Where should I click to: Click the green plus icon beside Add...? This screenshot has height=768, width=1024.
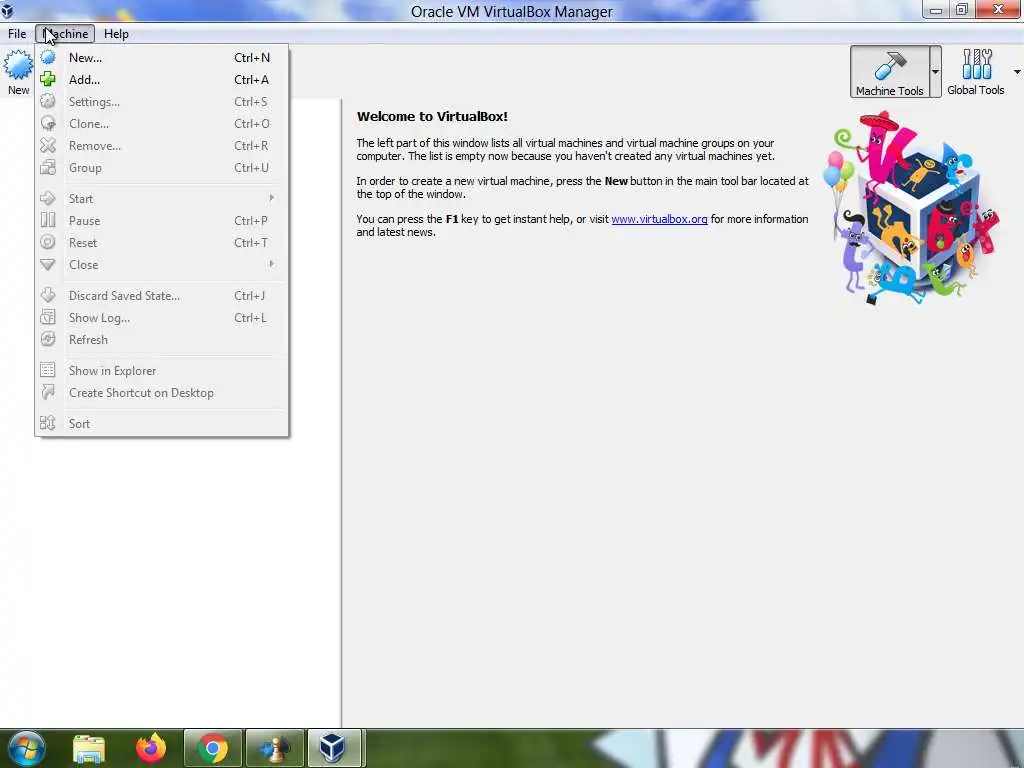pos(48,80)
